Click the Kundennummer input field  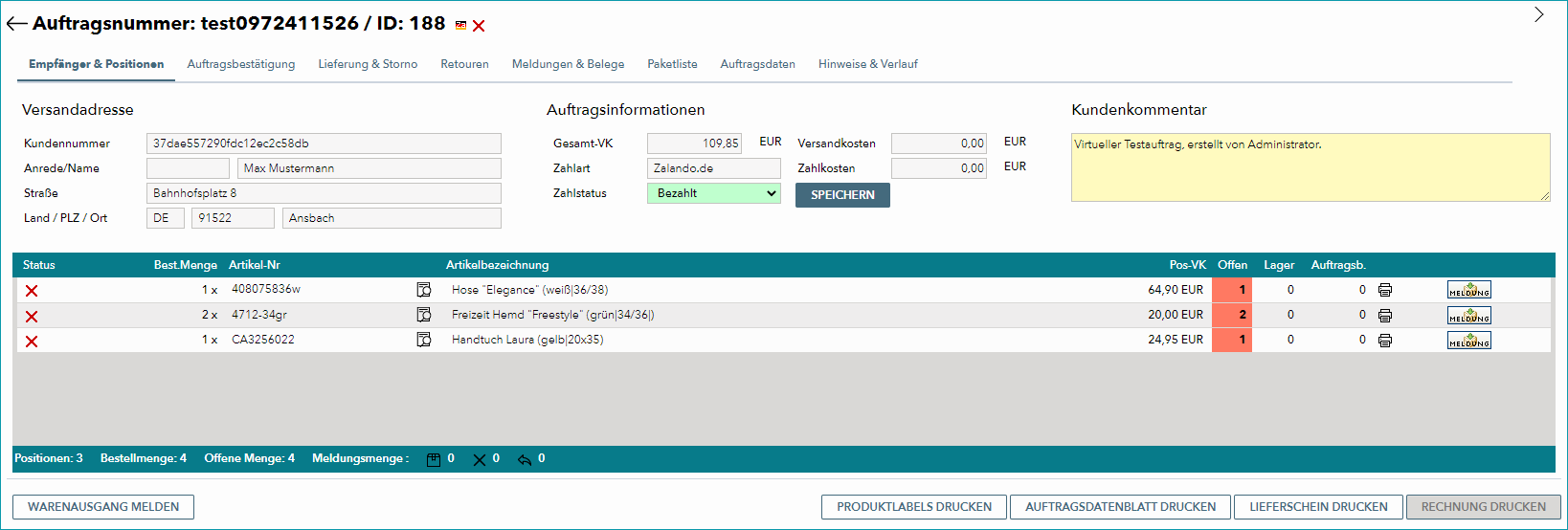[324, 144]
